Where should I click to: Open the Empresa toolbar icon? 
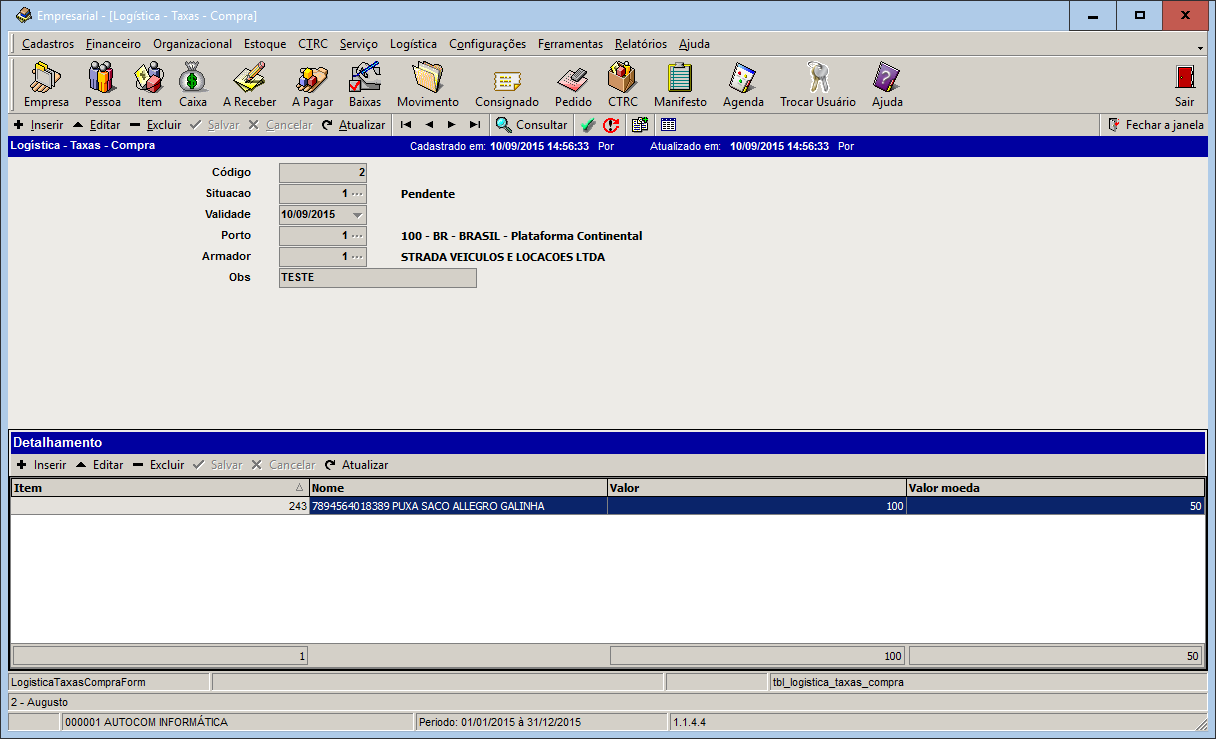click(46, 85)
